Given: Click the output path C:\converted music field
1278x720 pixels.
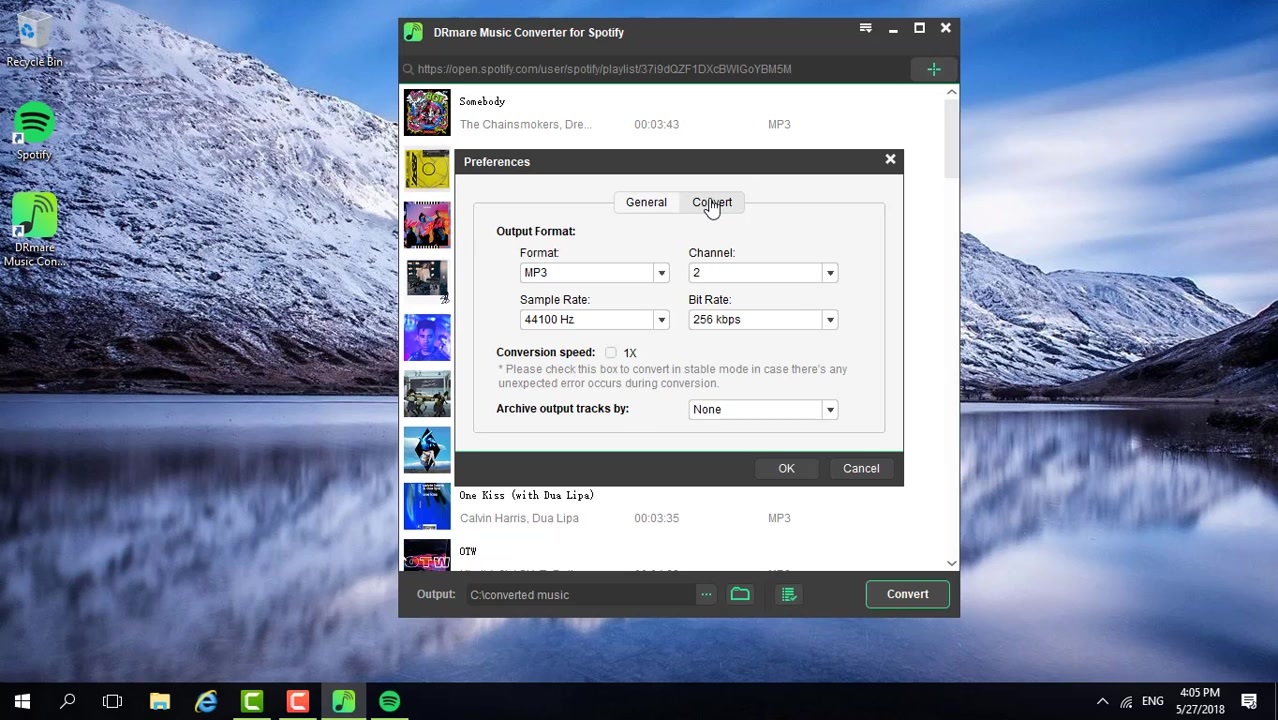Looking at the screenshot, I should [580, 594].
